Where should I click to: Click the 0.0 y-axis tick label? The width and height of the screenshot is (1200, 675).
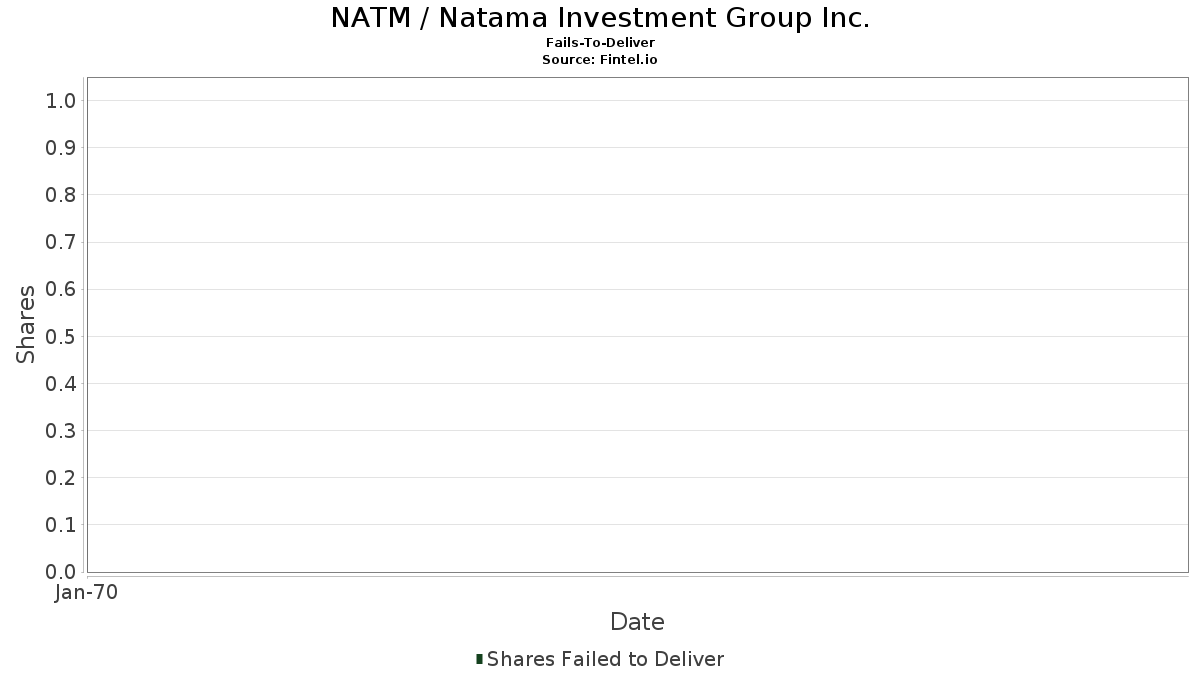pyautogui.click(x=61, y=572)
